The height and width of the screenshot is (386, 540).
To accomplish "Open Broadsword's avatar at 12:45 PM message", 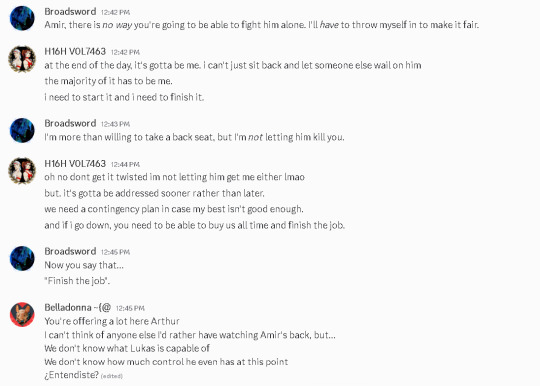I will 22,258.
